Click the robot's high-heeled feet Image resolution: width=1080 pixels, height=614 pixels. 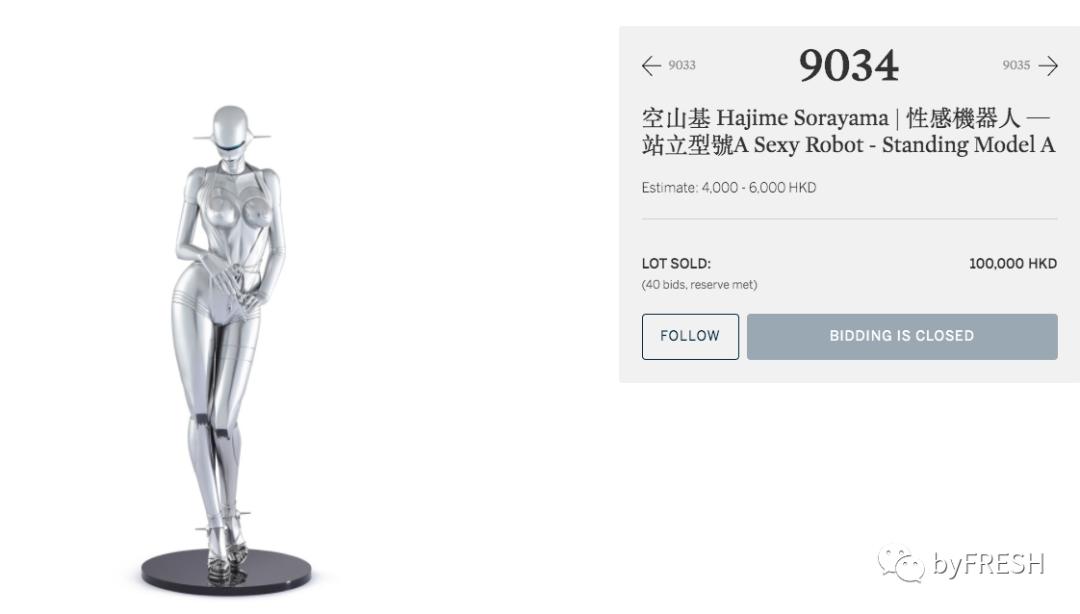click(x=226, y=548)
